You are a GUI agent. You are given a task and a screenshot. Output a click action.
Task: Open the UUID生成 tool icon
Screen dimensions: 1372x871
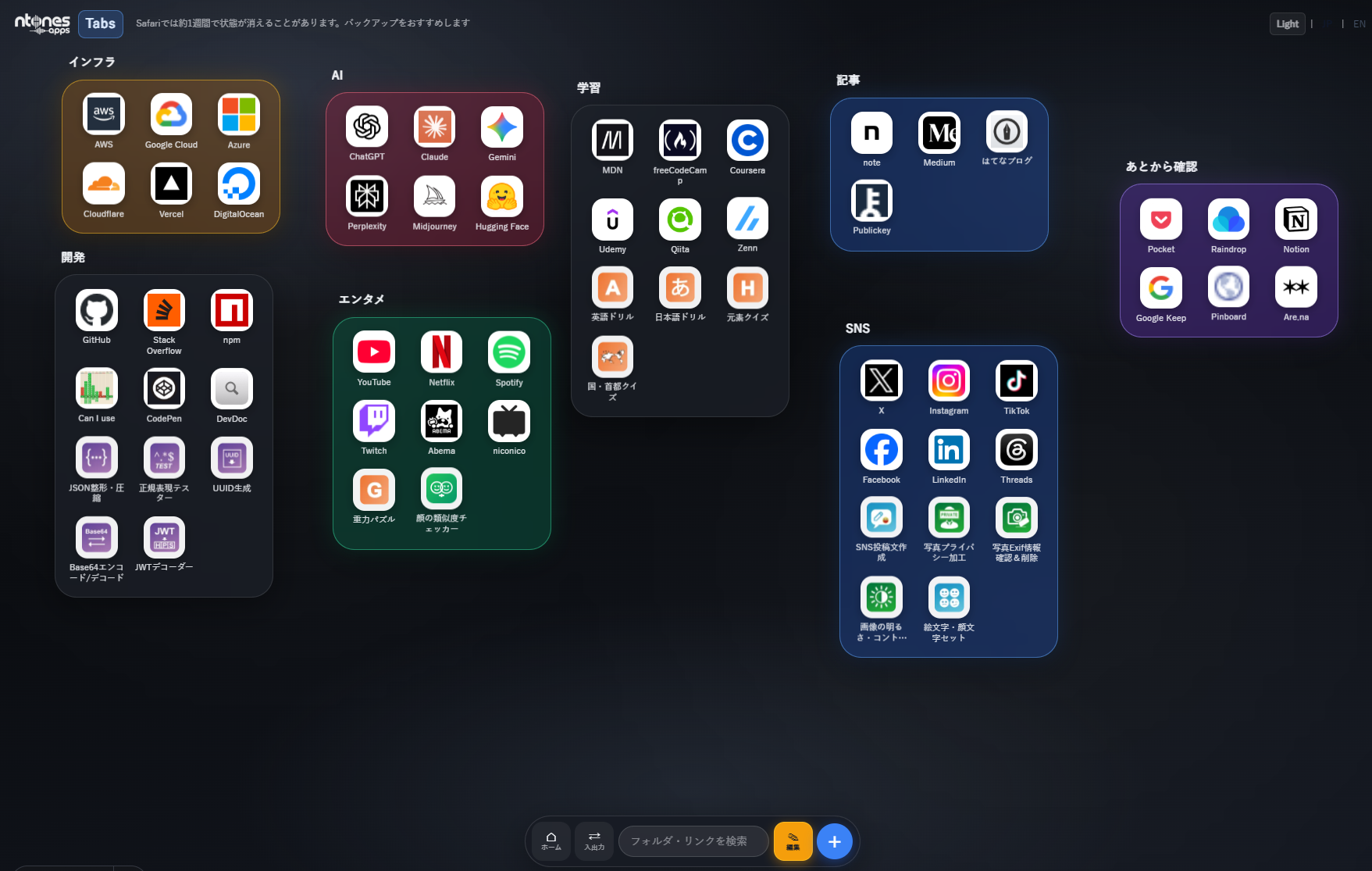pos(232,458)
